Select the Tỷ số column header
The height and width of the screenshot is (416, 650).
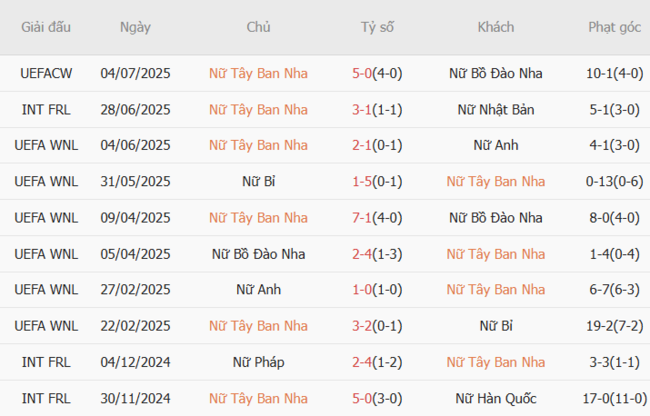pos(376,27)
